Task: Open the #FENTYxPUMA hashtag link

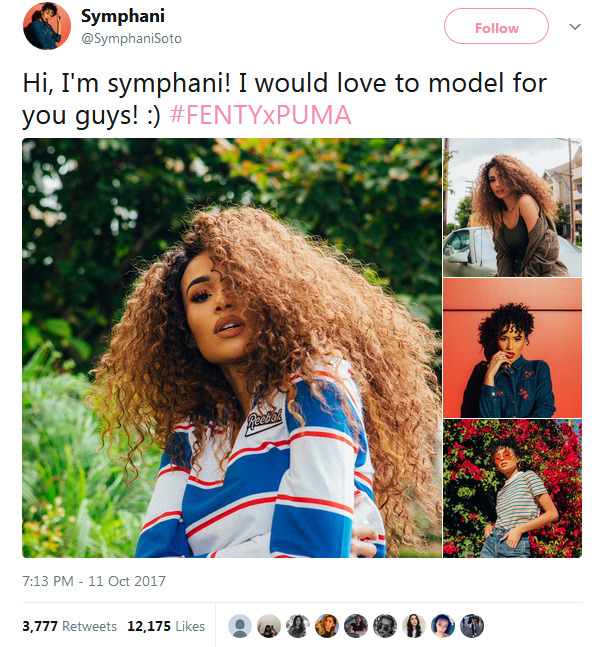Action: click(260, 115)
